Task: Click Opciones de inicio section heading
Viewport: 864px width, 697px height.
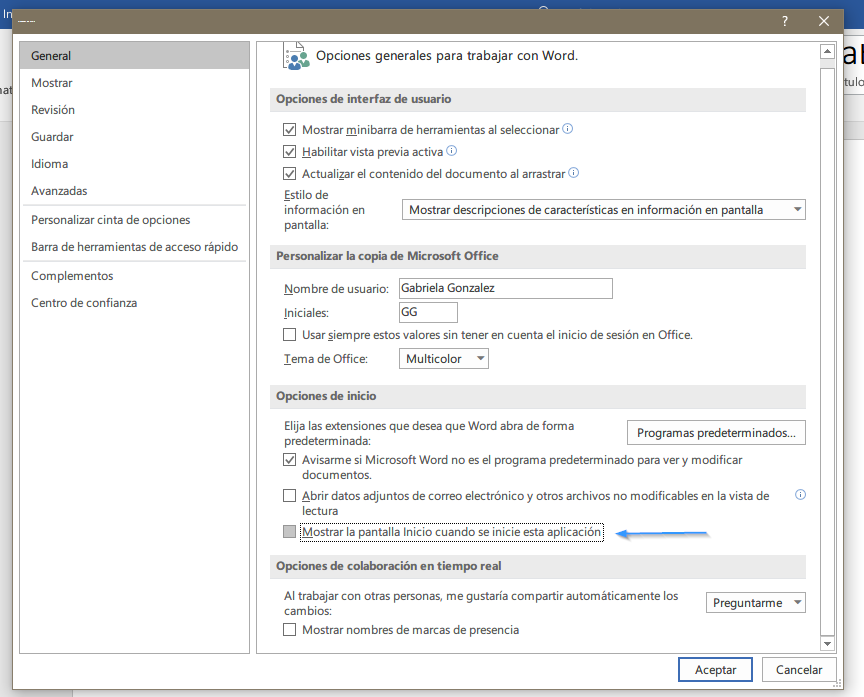Action: (x=326, y=396)
